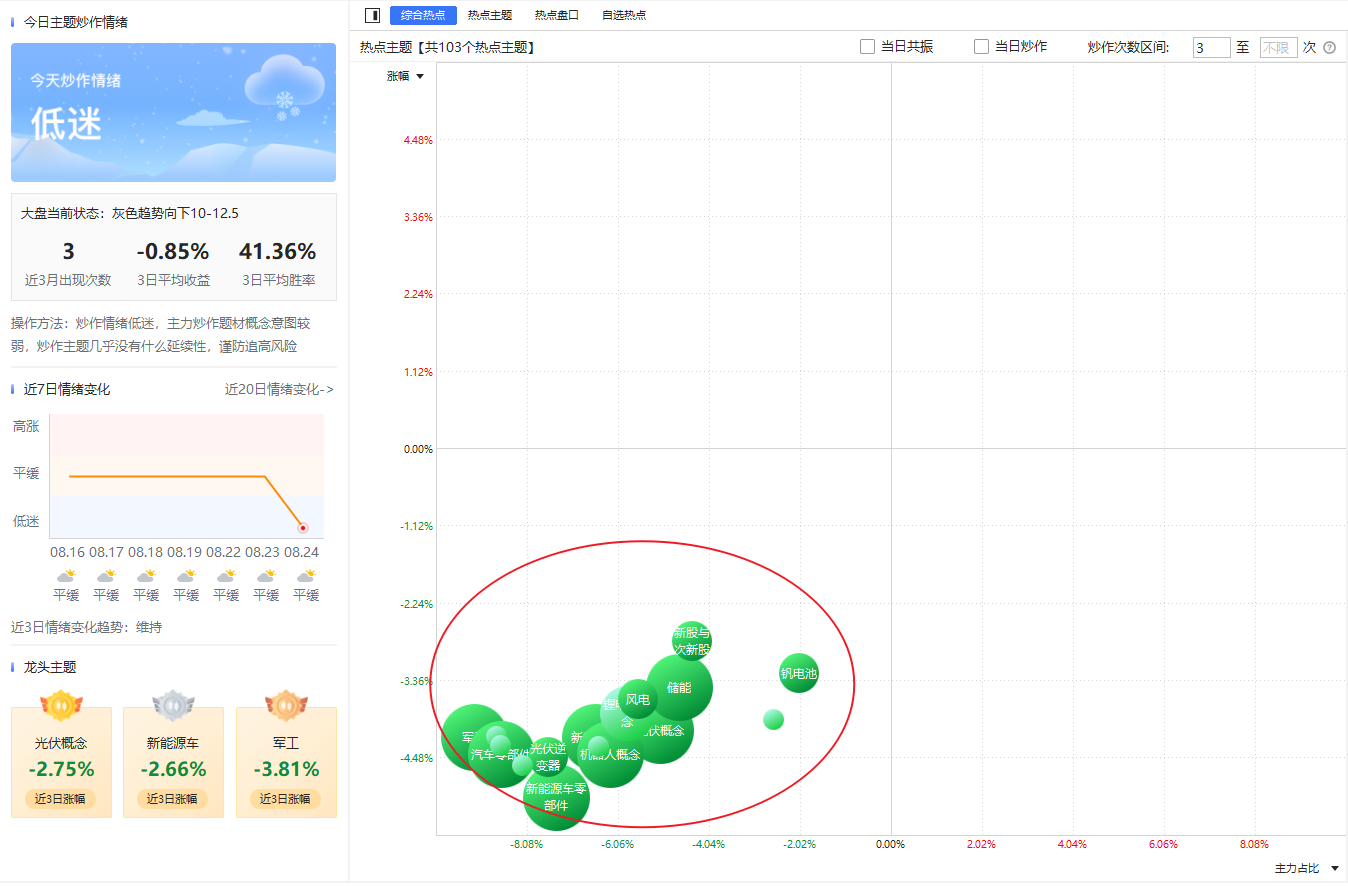
Task: Click the 近3月出现次数 label
Action: pyautogui.click(x=68, y=281)
